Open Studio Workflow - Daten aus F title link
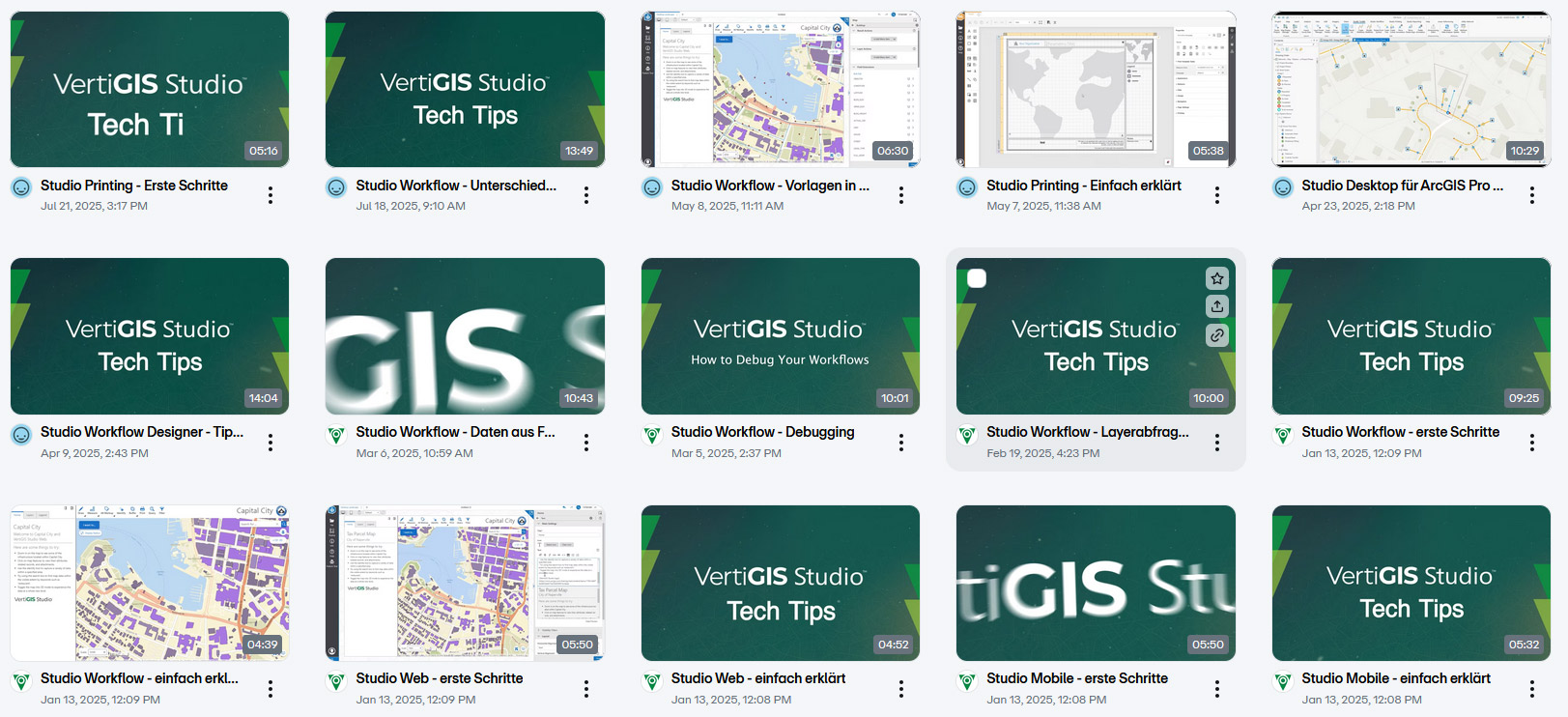Screen dimensions: 1568x717 [x=455, y=432]
